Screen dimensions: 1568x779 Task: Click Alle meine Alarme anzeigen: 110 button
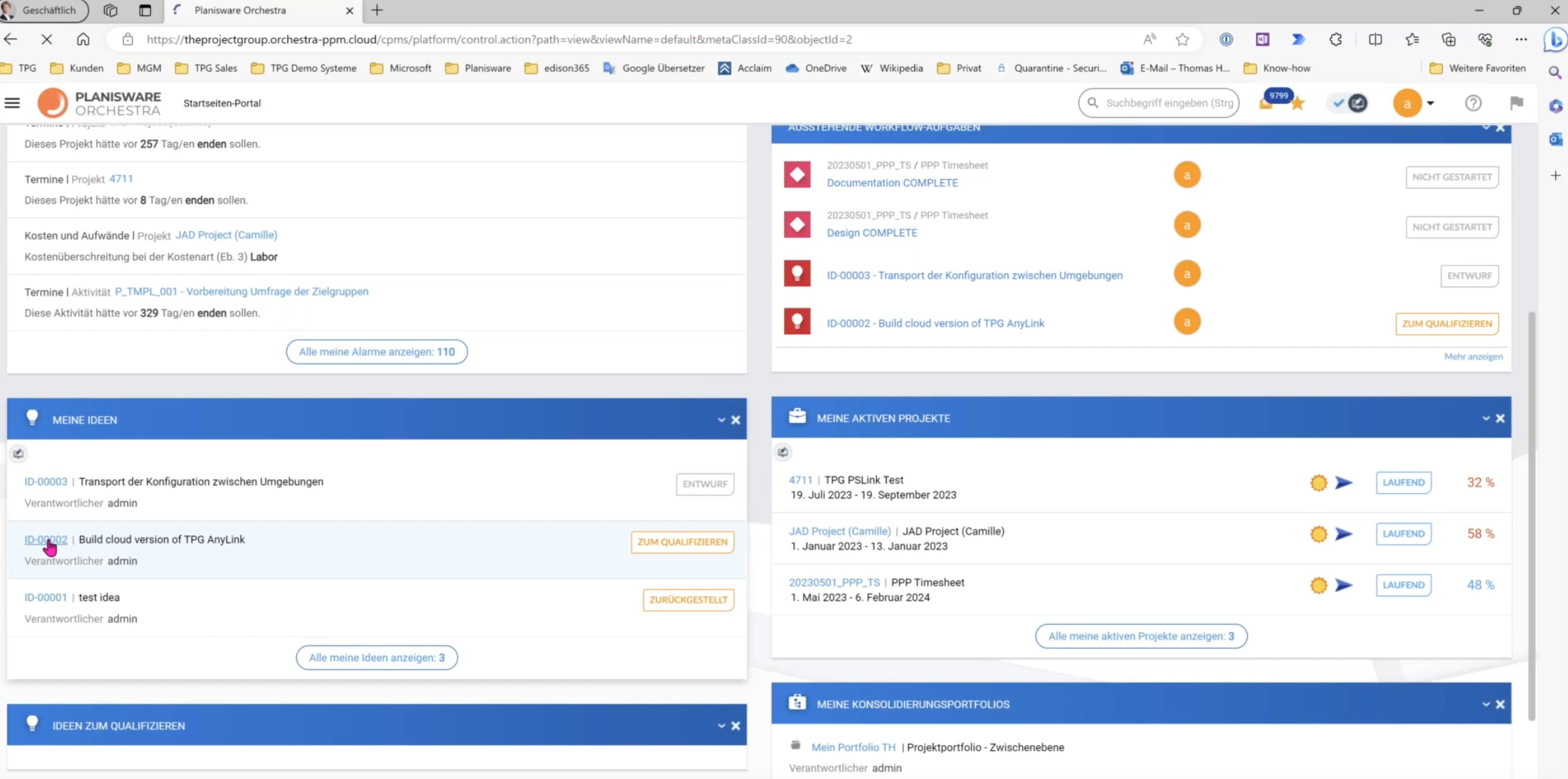[x=377, y=352]
